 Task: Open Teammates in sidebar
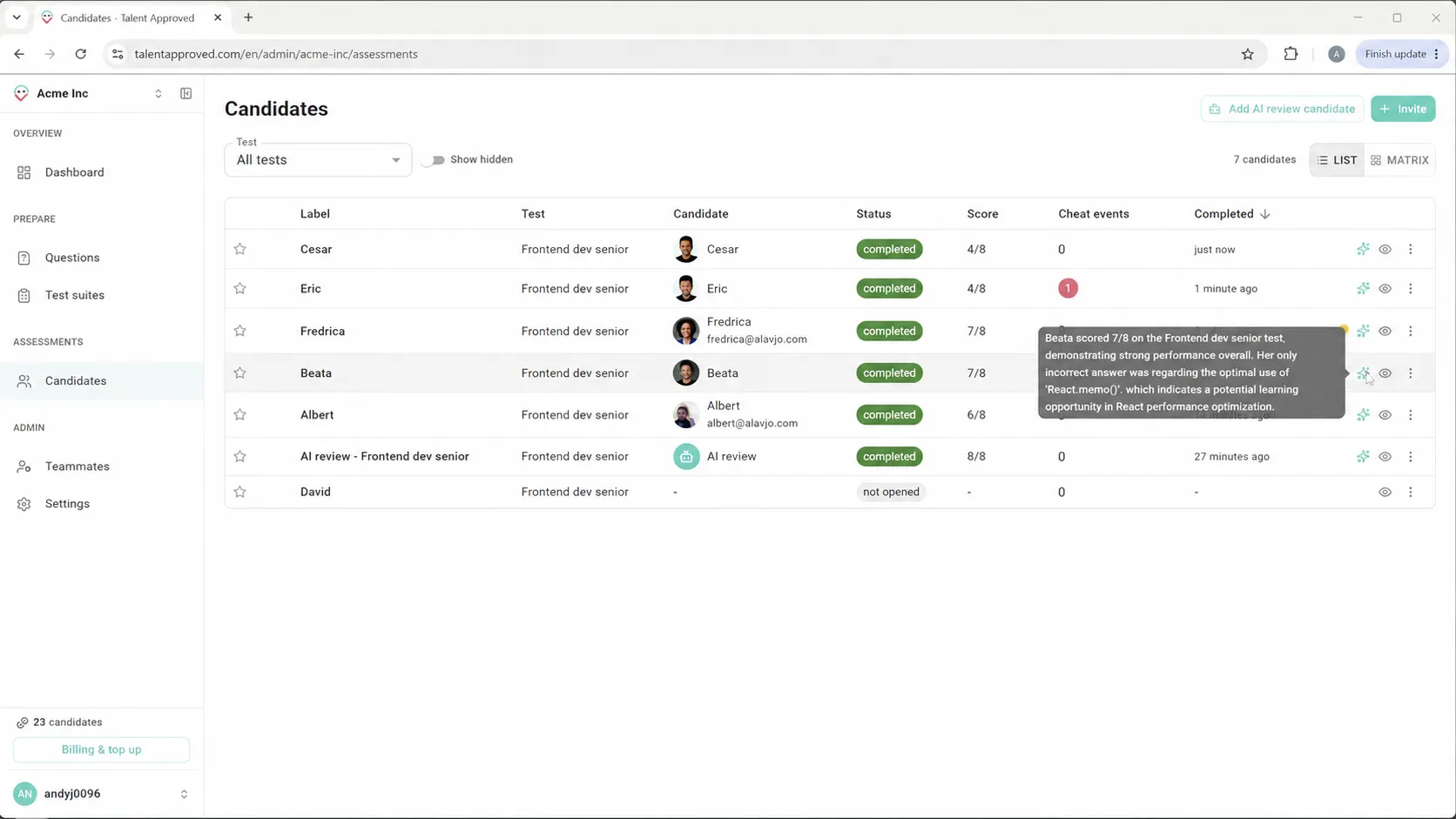[101, 467]
